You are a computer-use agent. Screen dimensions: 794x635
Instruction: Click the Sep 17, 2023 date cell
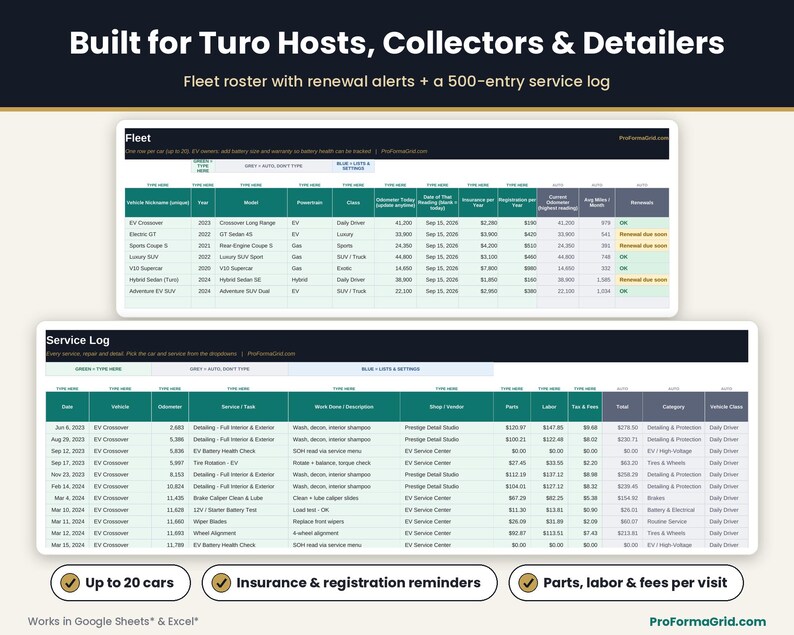tap(67, 463)
